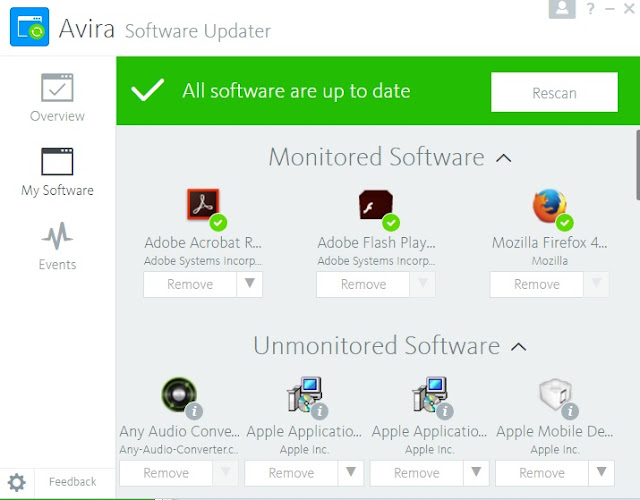Open the Events section
This screenshot has height=500, width=640.
[x=57, y=246]
